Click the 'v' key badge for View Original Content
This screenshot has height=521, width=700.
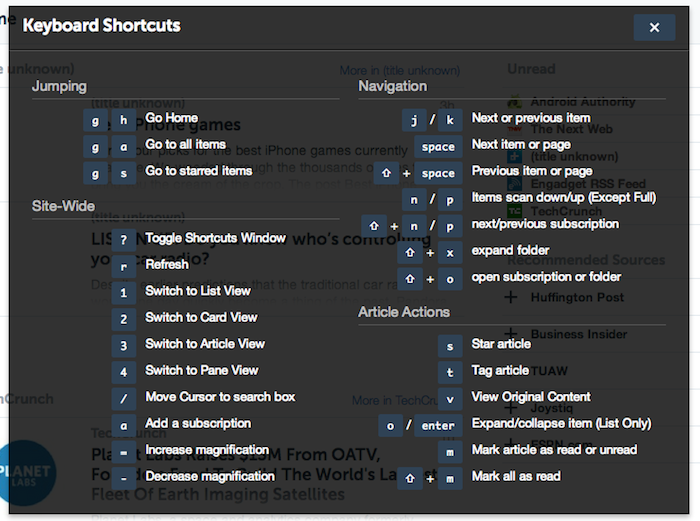450,397
